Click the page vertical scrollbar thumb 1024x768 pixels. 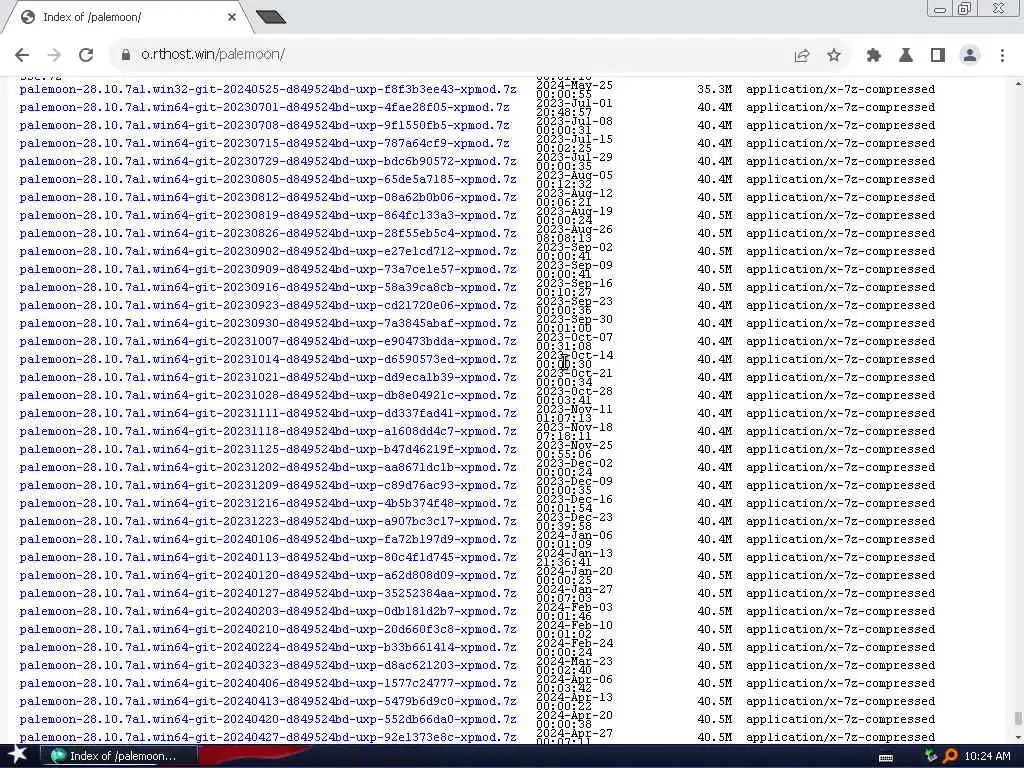(x=1018, y=719)
